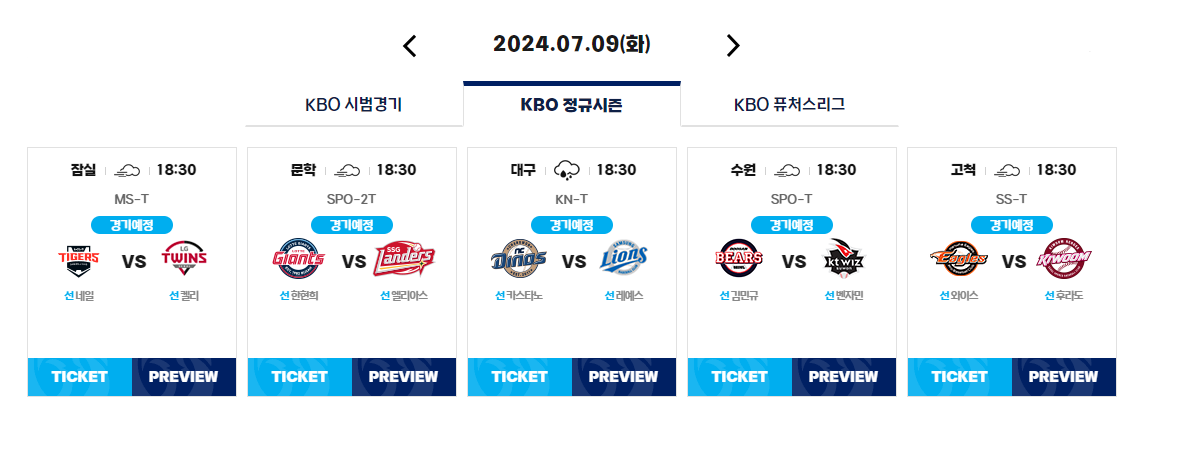The image size is (1178, 461).
Task: Click the rain weather icon for 대구
Action: pos(567,170)
